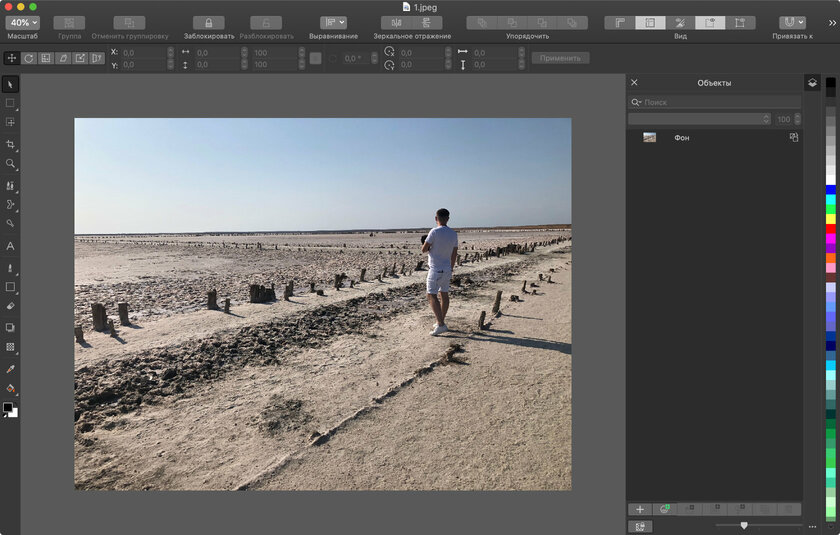This screenshot has width=840, height=535.
Task: Pick the yellow swatch in the color palette
Action: [830, 219]
